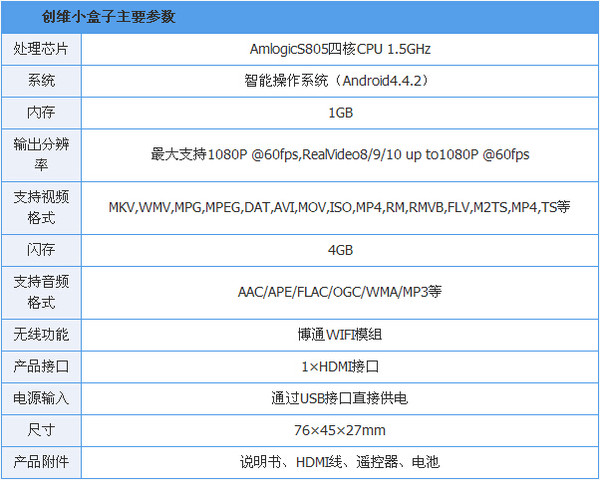
Task: Click the 智能操作系统（Android4.4.2）cell
Action: click(340, 81)
